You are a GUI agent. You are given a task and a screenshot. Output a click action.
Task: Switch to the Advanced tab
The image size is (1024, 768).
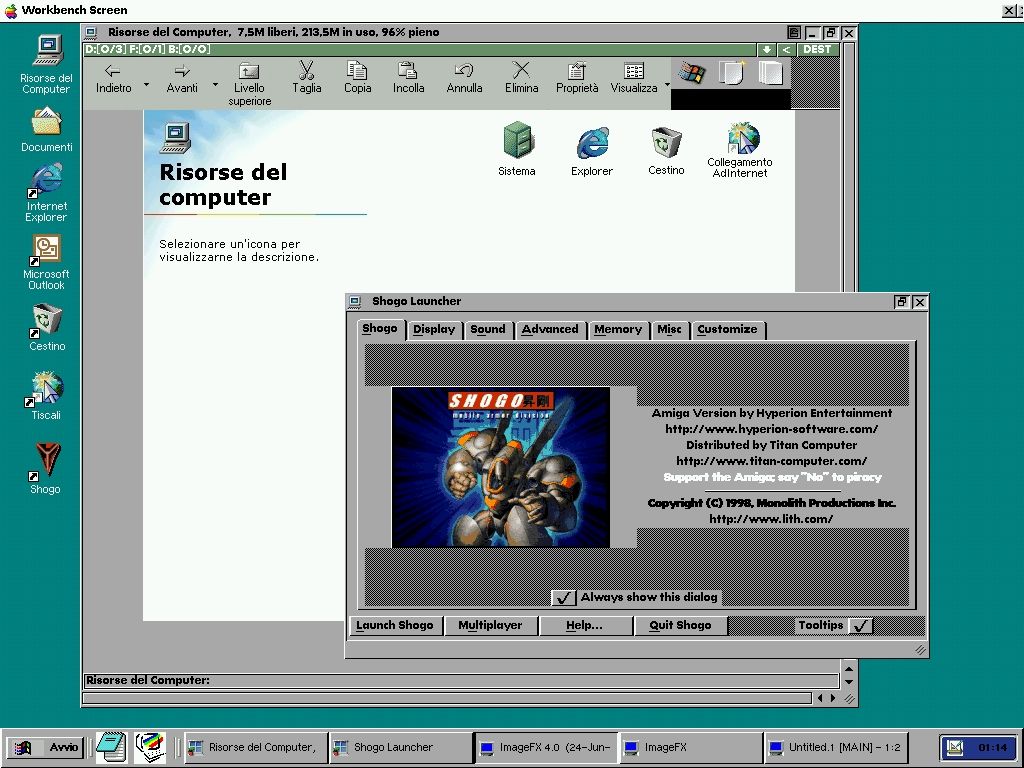pyautogui.click(x=550, y=330)
